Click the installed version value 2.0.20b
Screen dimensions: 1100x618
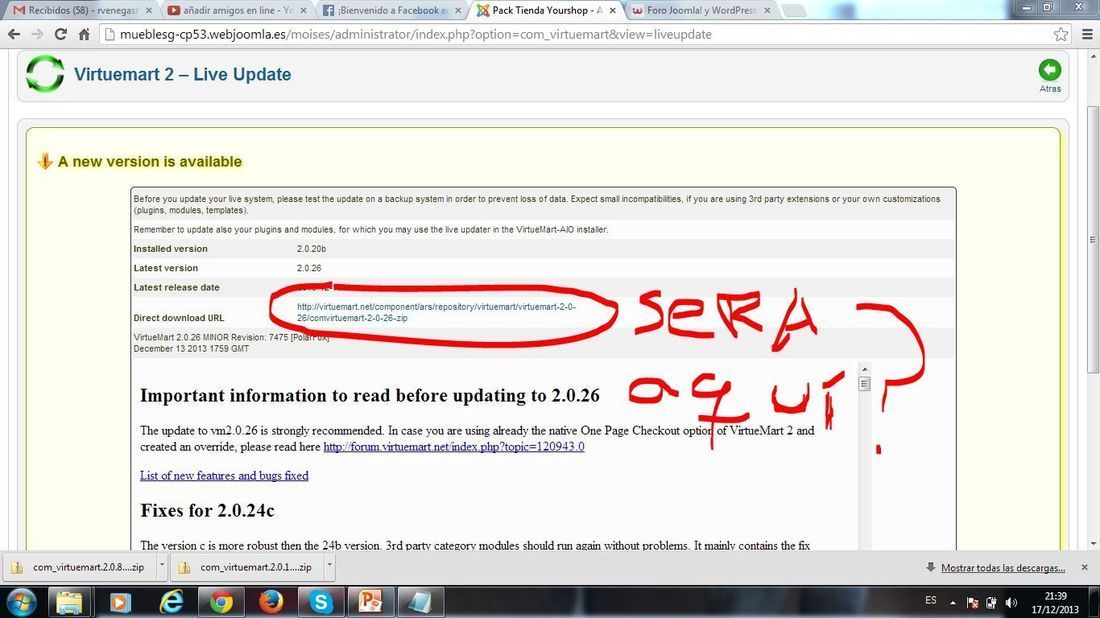tap(311, 249)
